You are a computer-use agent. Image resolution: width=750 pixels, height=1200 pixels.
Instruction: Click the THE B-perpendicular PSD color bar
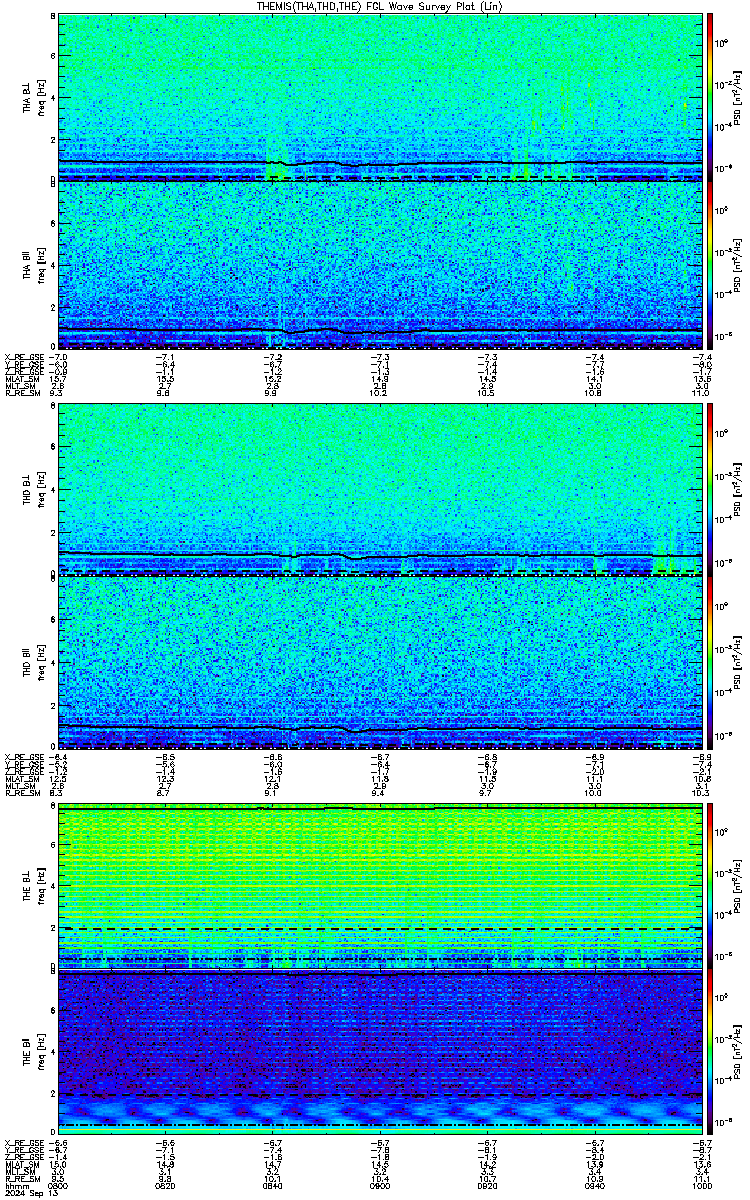point(710,886)
